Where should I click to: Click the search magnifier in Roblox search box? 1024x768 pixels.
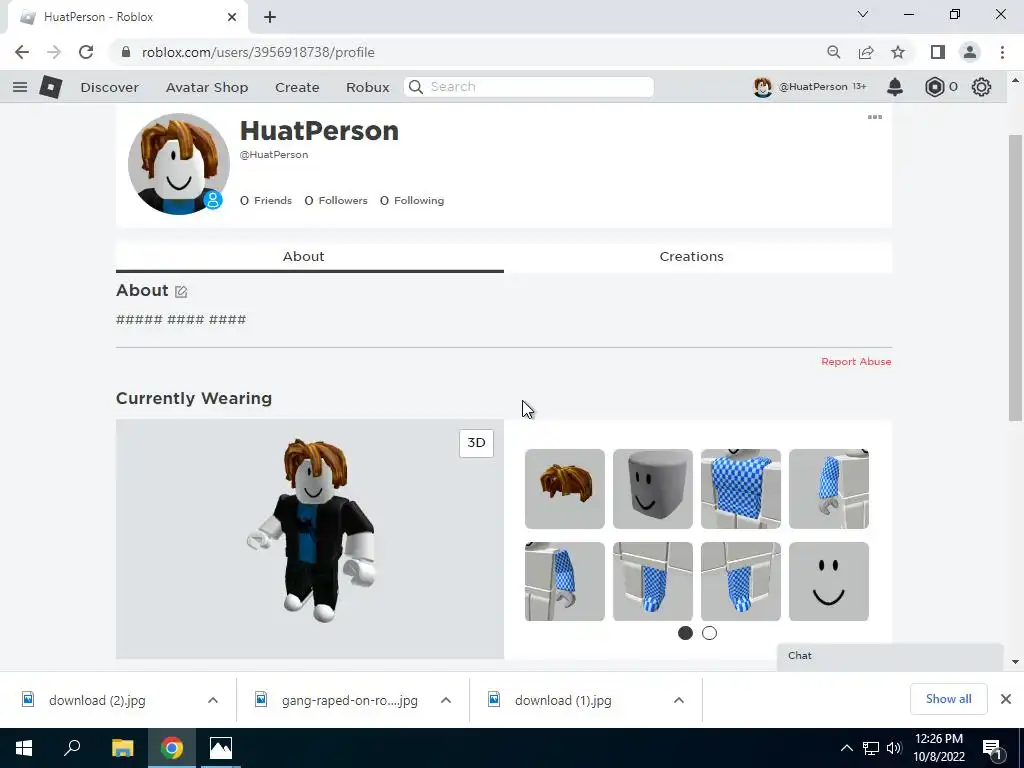(416, 87)
